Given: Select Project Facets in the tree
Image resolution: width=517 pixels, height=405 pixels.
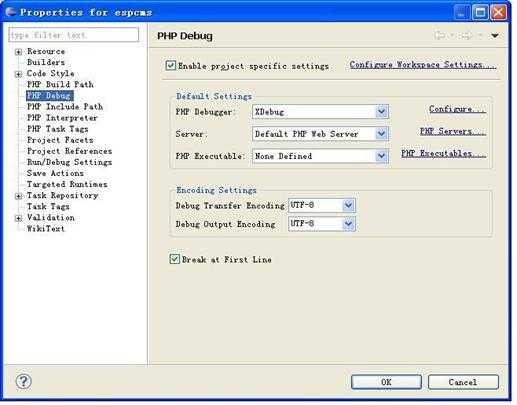Looking at the screenshot, I should (x=60, y=140).
